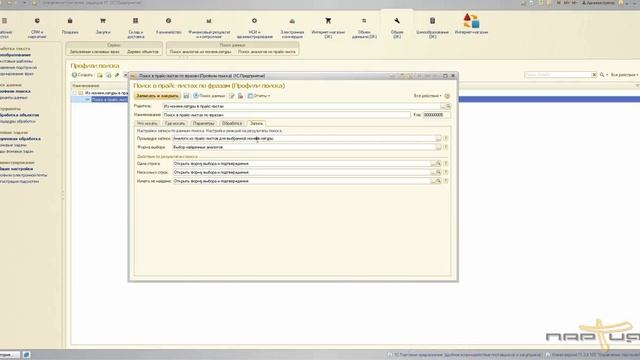Open Заполнение ключевых фраз service link
The height and width of the screenshot is (360, 640).
pos(95,52)
